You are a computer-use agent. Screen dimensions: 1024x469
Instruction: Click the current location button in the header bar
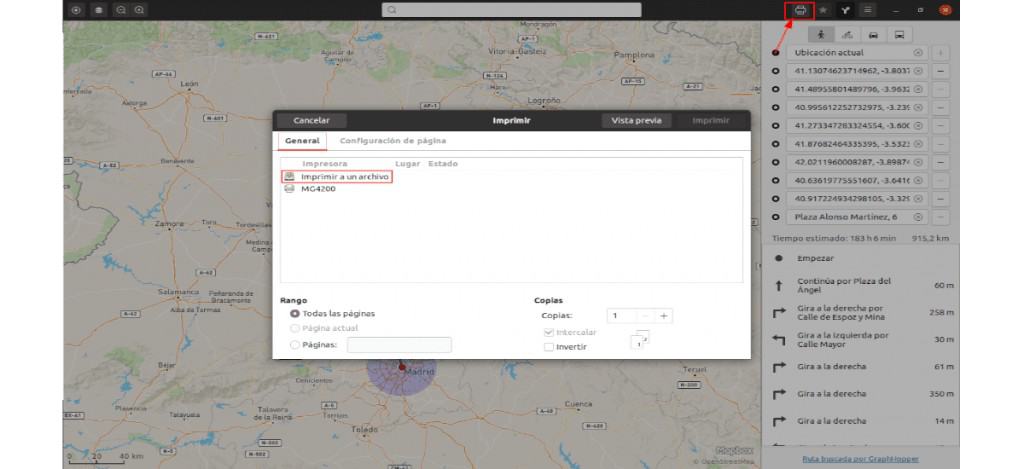[x=76, y=10]
